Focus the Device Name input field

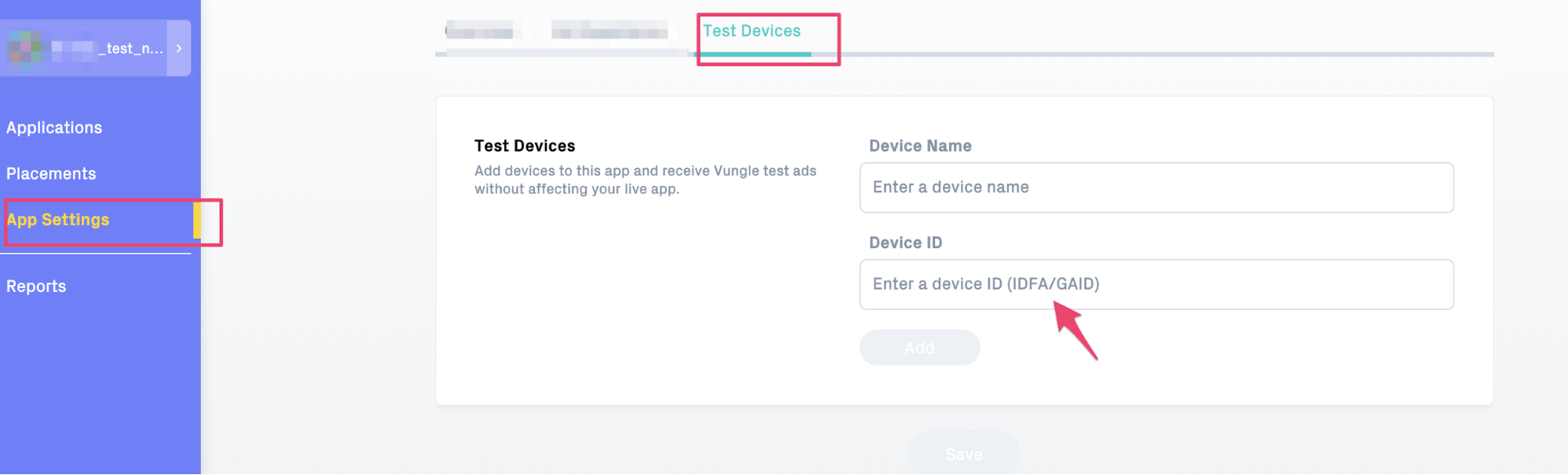pos(1156,188)
